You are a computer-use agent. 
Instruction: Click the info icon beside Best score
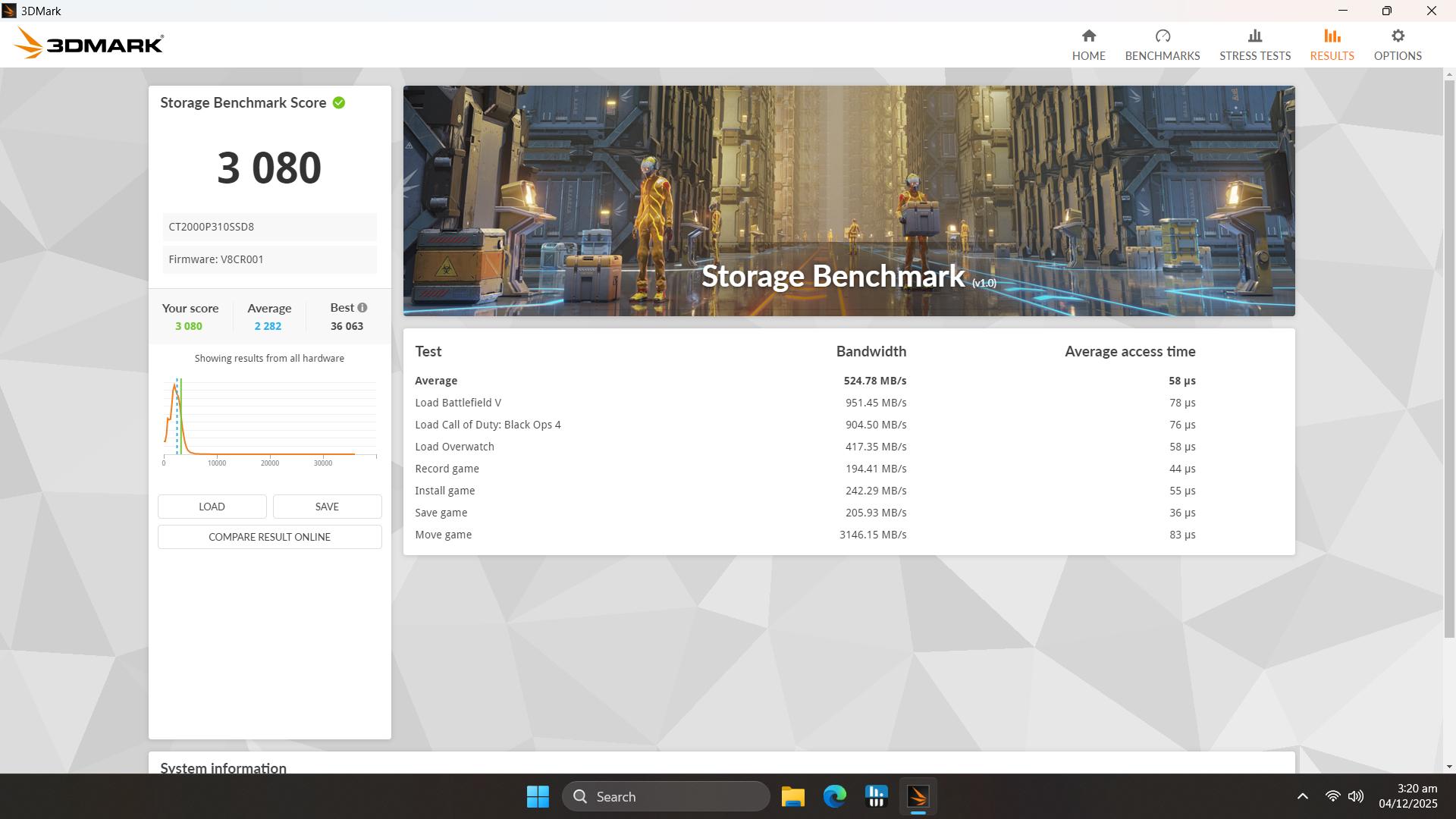pos(362,307)
